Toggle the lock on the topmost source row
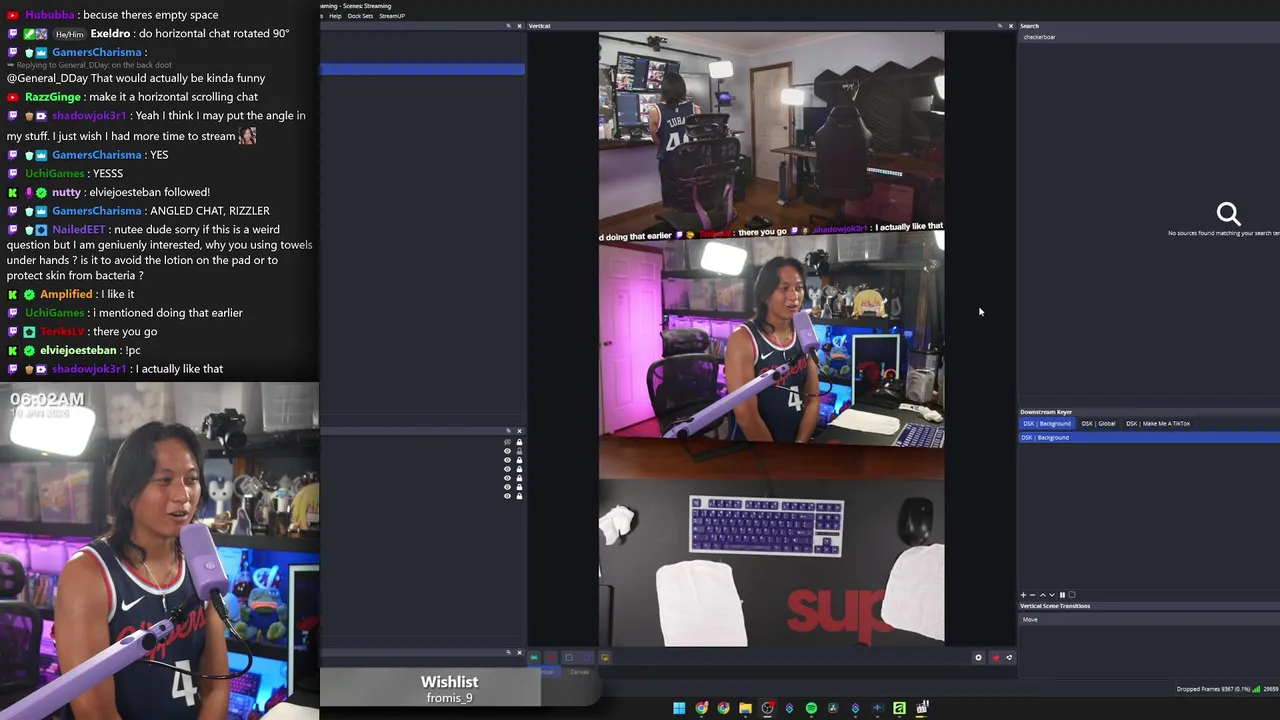 pos(519,442)
